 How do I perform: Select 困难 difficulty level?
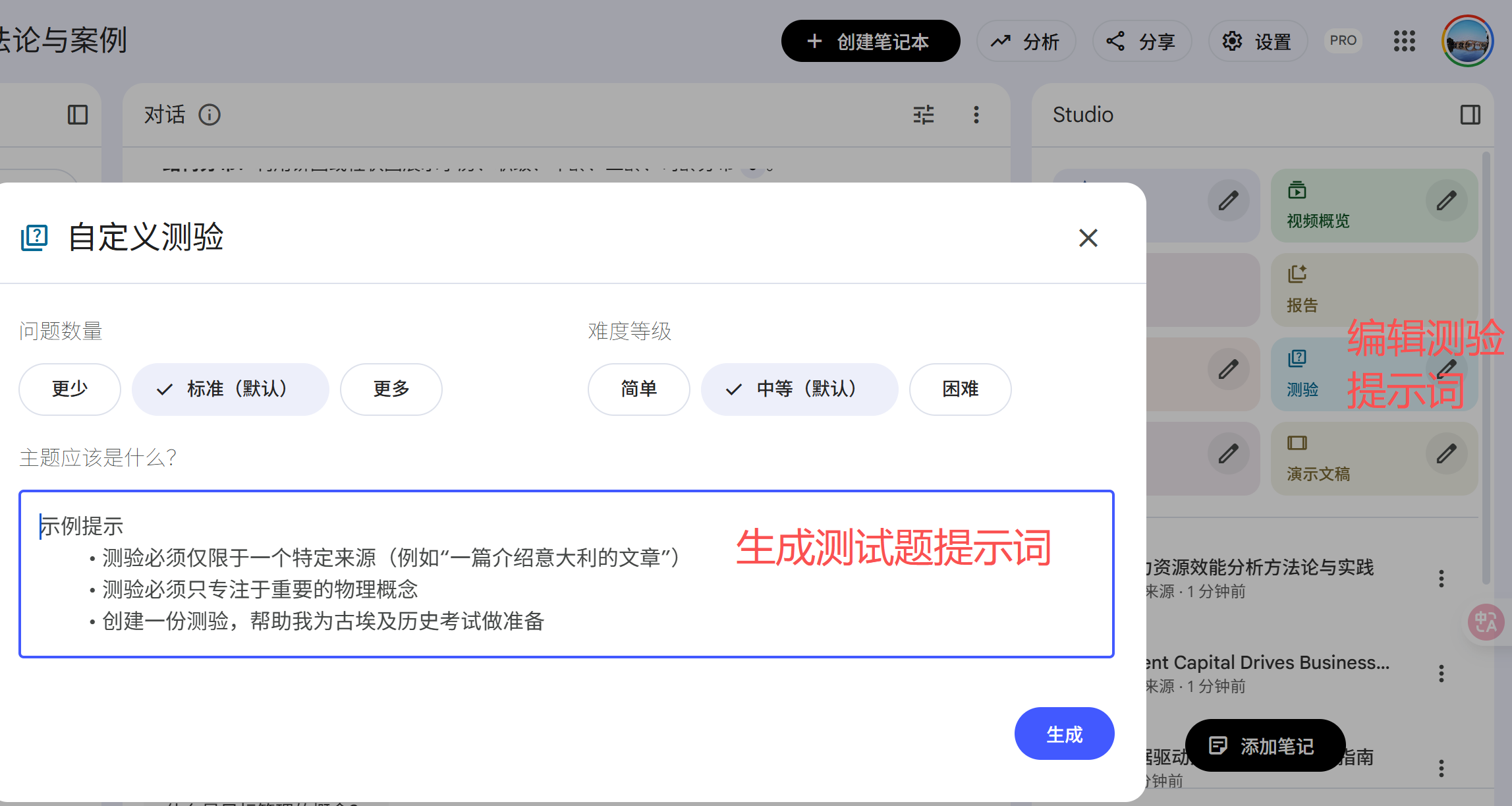960,389
